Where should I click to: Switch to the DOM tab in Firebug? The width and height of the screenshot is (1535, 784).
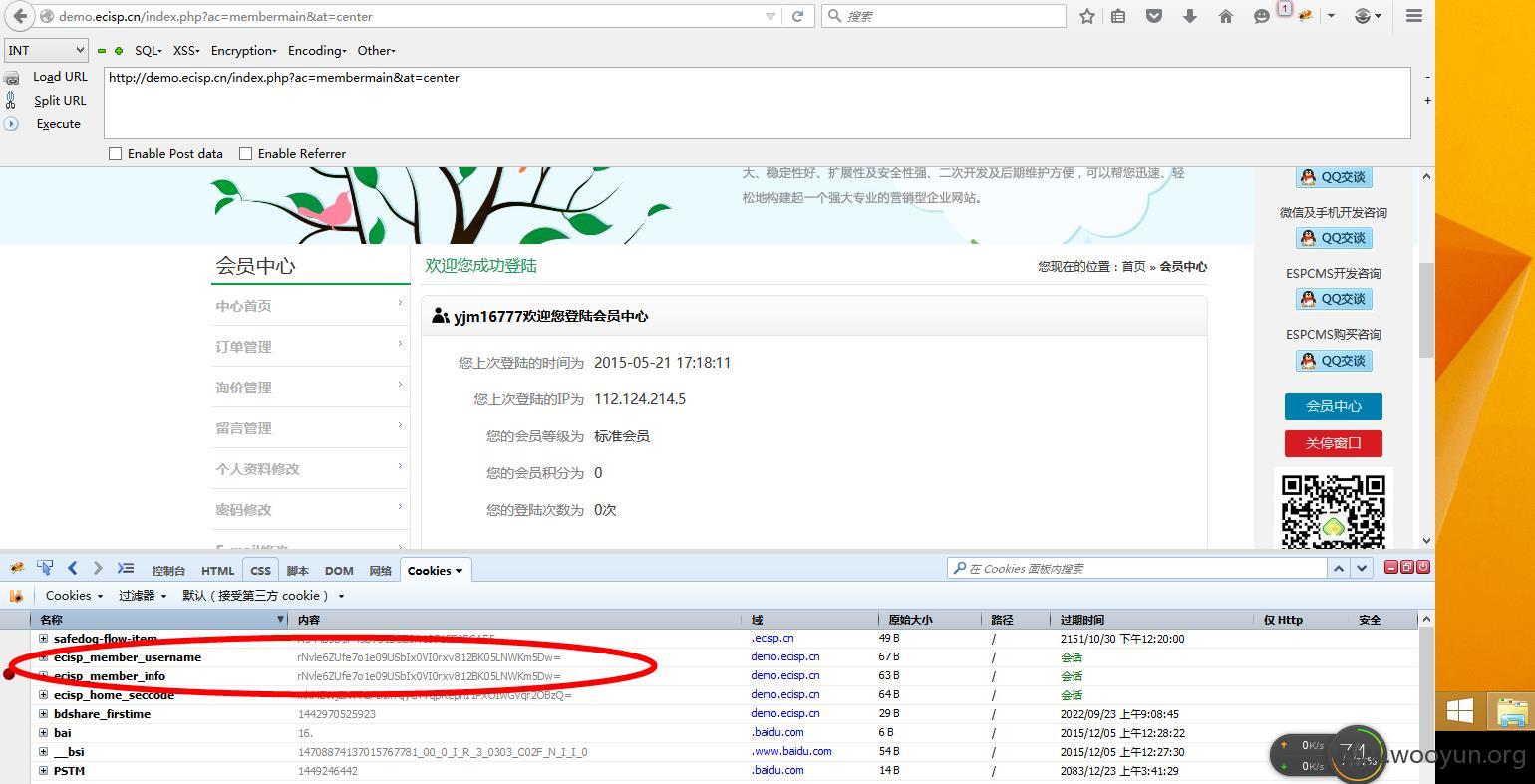pos(339,571)
